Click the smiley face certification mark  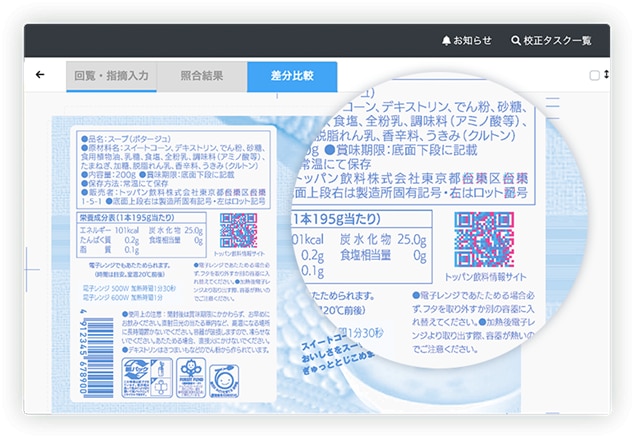[224, 381]
